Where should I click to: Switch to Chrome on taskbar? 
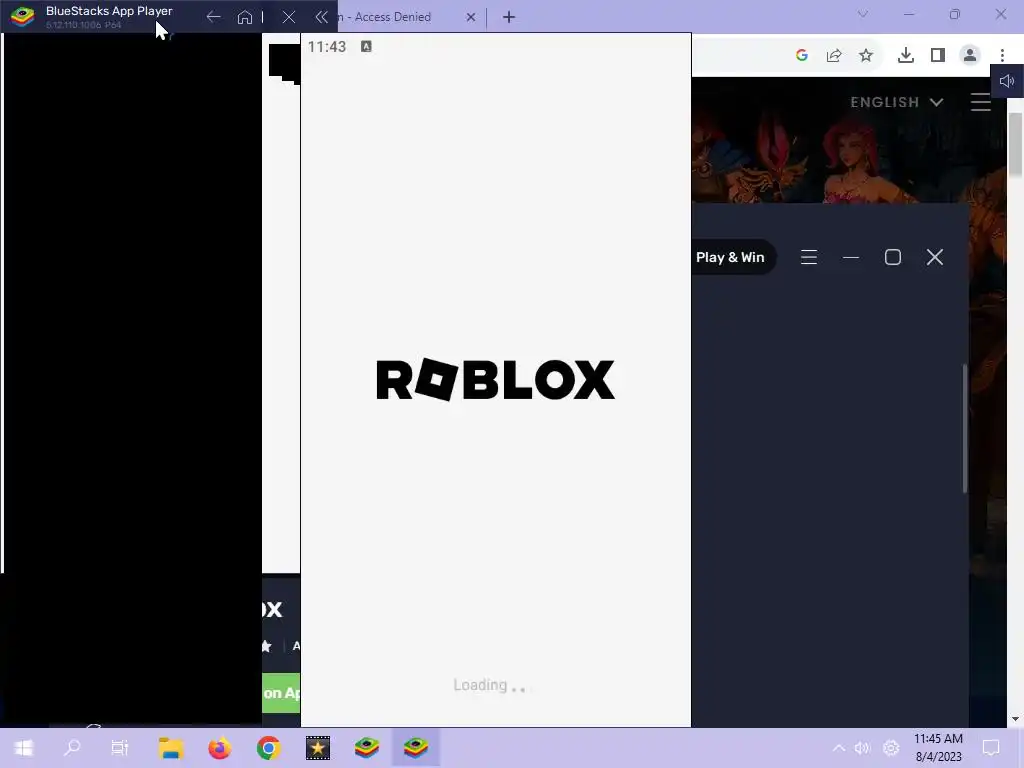coord(268,748)
